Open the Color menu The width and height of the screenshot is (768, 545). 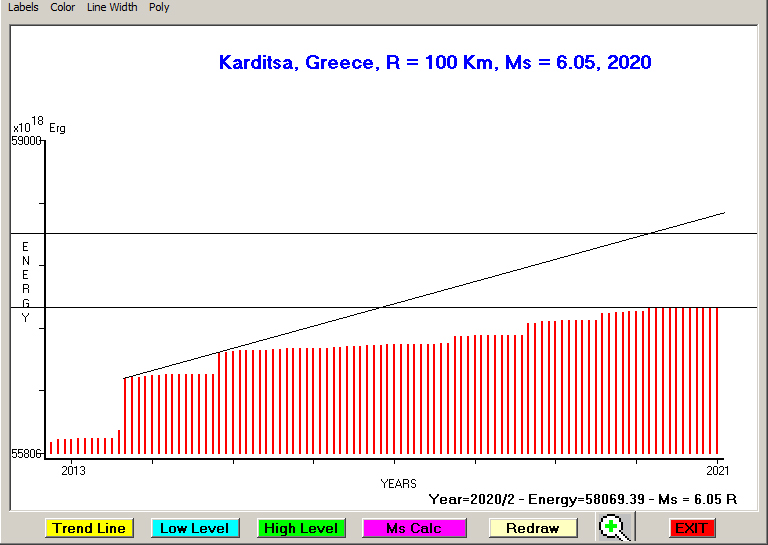[x=63, y=7]
